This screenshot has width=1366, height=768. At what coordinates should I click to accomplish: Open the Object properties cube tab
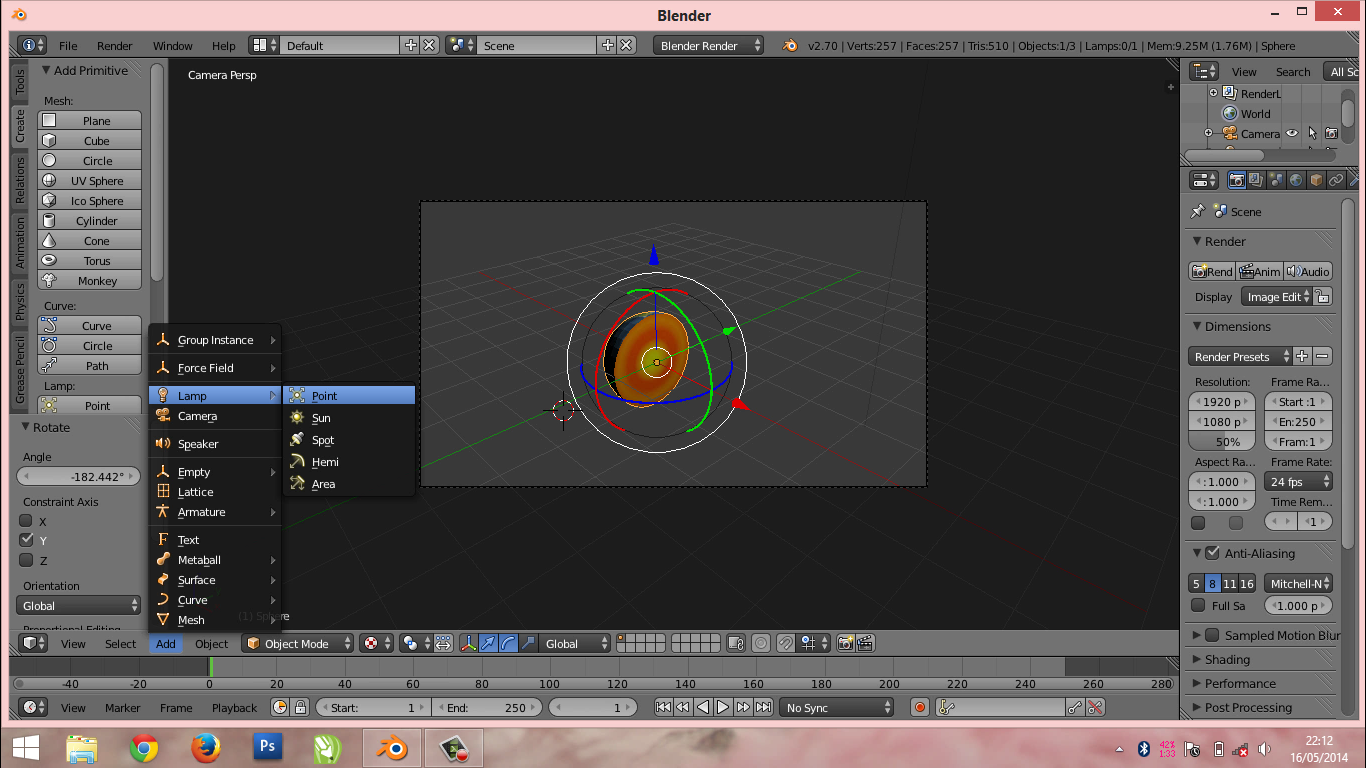pos(1316,180)
